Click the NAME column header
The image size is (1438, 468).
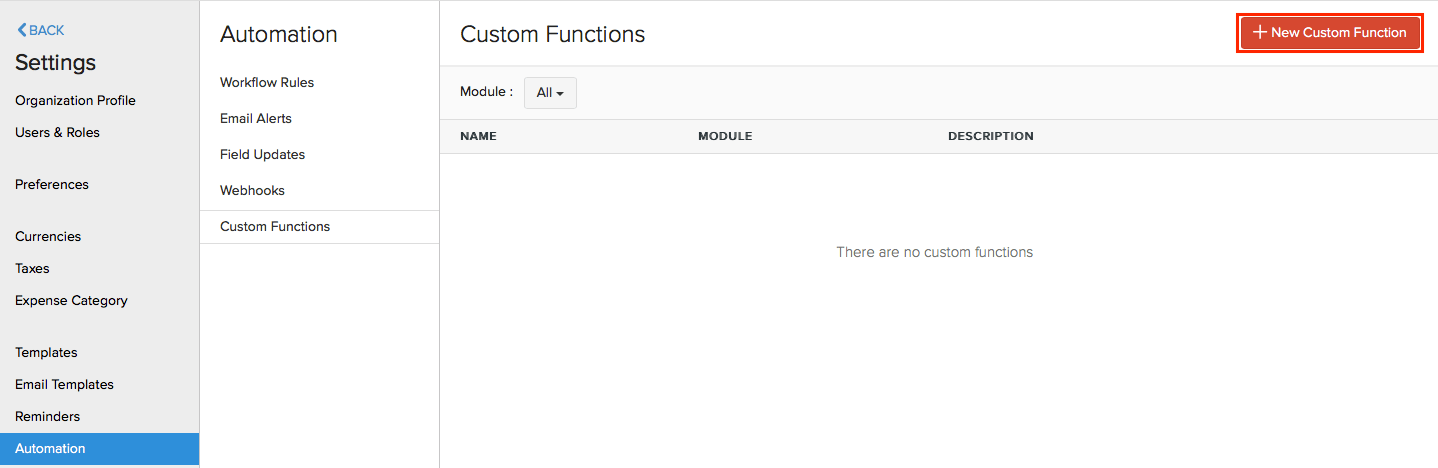coord(478,136)
